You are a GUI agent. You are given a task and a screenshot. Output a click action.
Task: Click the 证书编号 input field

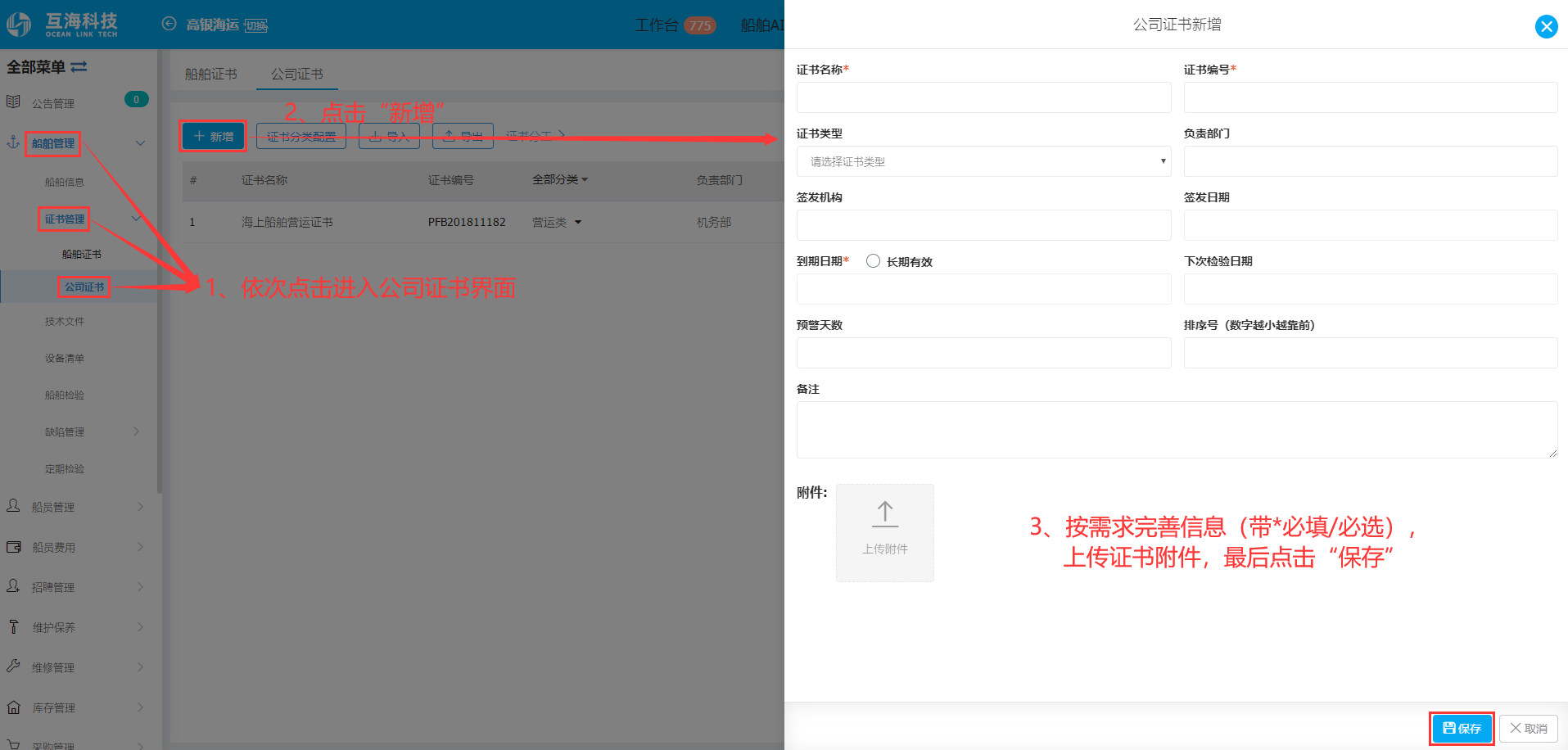pos(1370,97)
